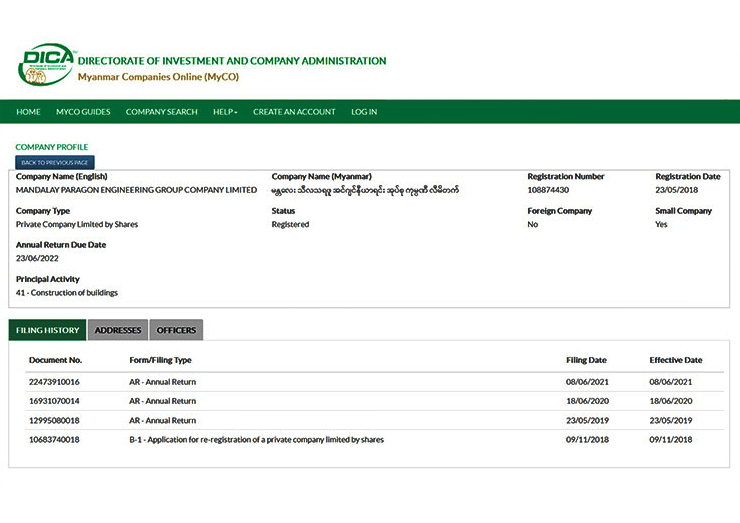
Task: Click the Registered status value
Action: [290, 225]
